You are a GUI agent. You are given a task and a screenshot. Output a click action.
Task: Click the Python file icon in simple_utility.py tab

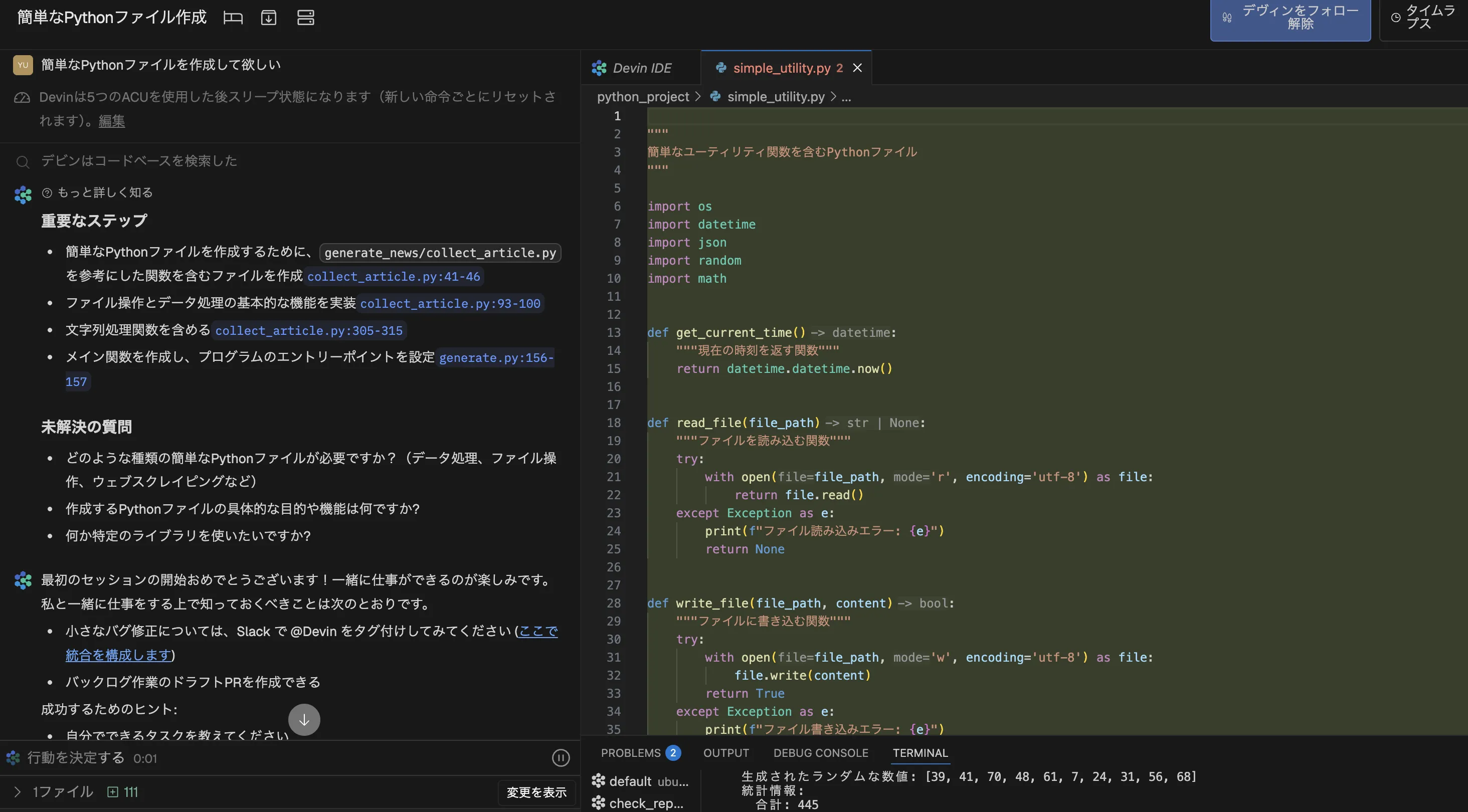tap(721, 68)
